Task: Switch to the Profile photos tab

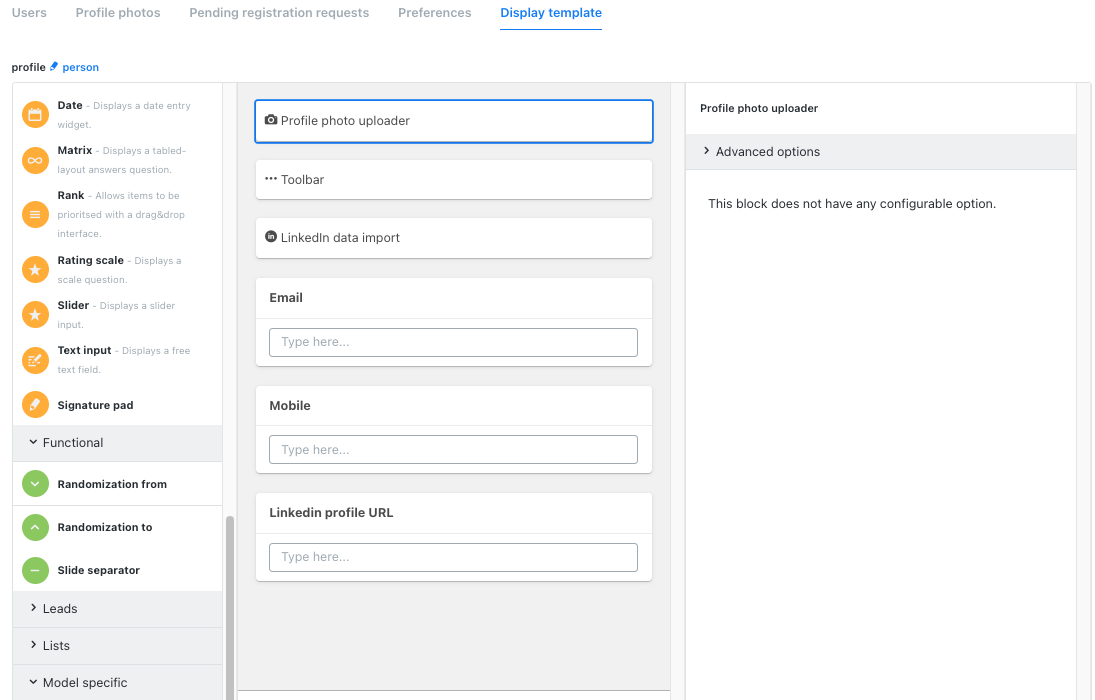Action: tap(118, 13)
